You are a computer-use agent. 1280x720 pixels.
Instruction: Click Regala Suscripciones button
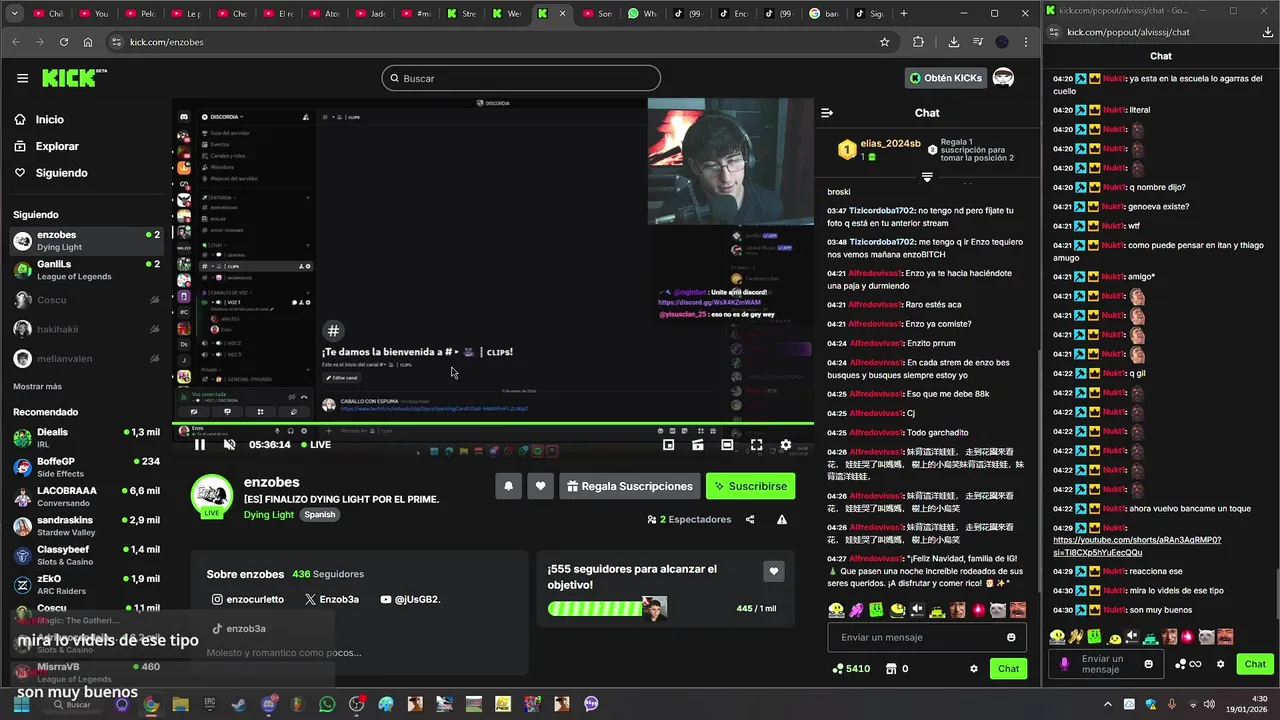pos(629,486)
